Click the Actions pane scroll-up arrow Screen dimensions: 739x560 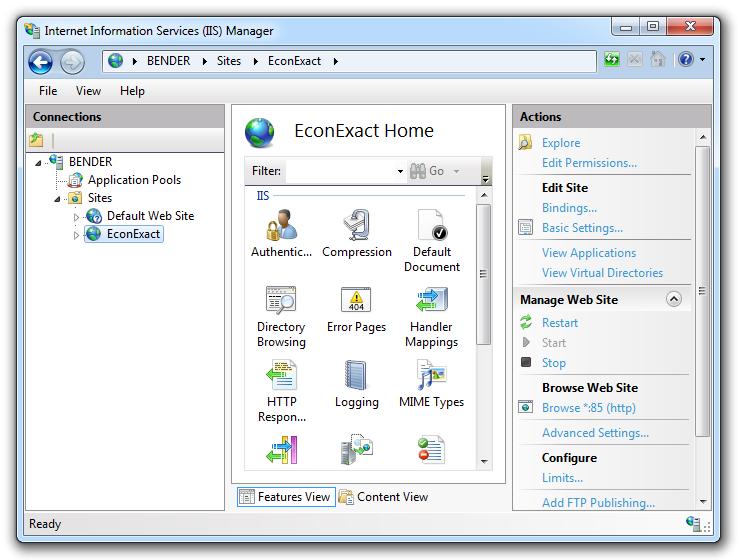point(702,137)
